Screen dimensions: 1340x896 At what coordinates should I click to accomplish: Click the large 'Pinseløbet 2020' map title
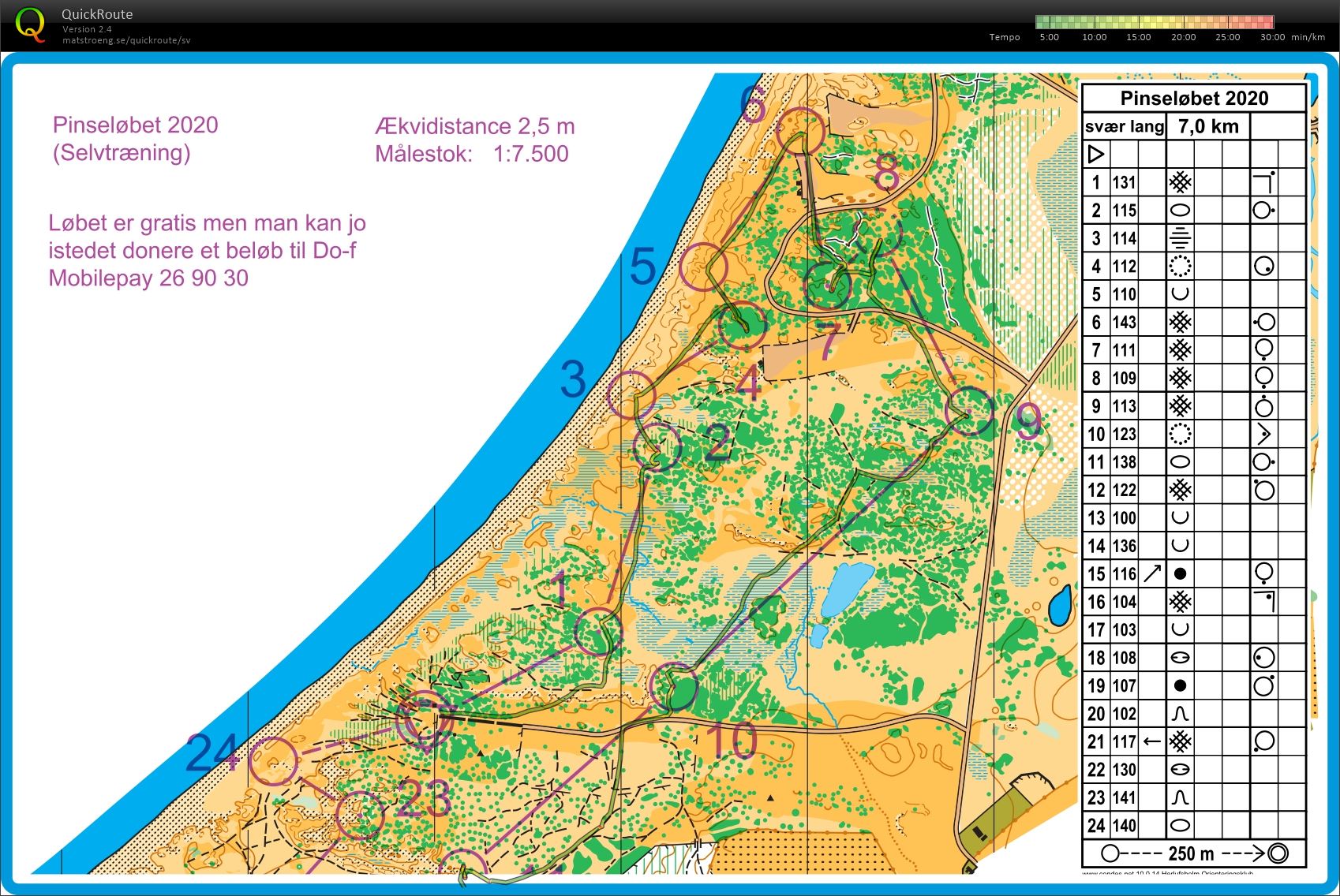(x=135, y=125)
